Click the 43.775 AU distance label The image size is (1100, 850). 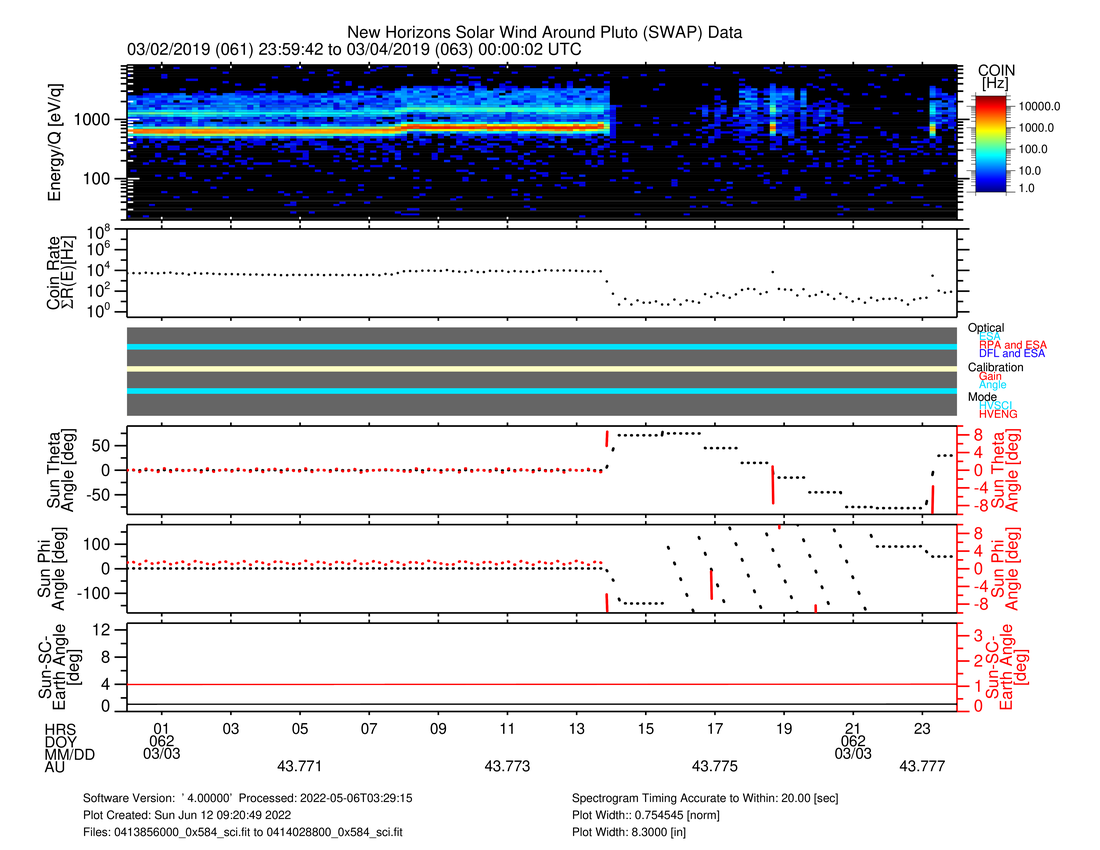point(715,766)
